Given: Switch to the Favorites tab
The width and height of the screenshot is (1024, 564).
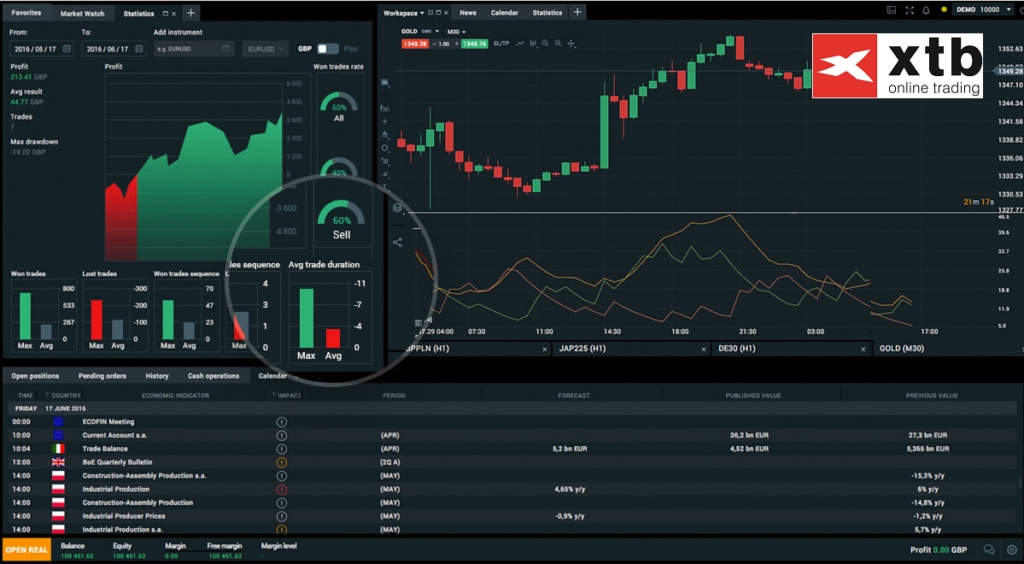Looking at the screenshot, I should coord(26,12).
